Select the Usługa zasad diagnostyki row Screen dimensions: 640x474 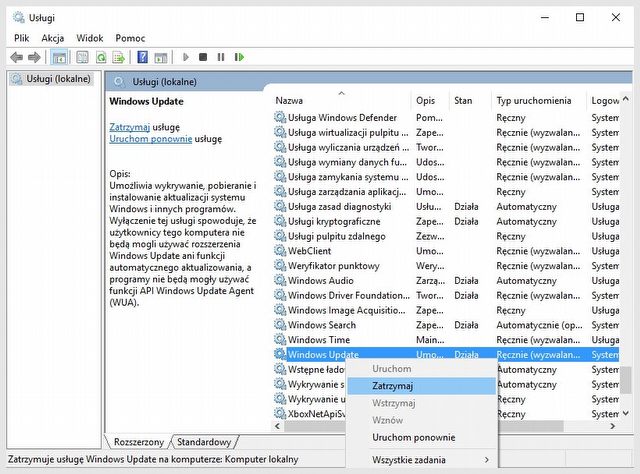click(446, 207)
